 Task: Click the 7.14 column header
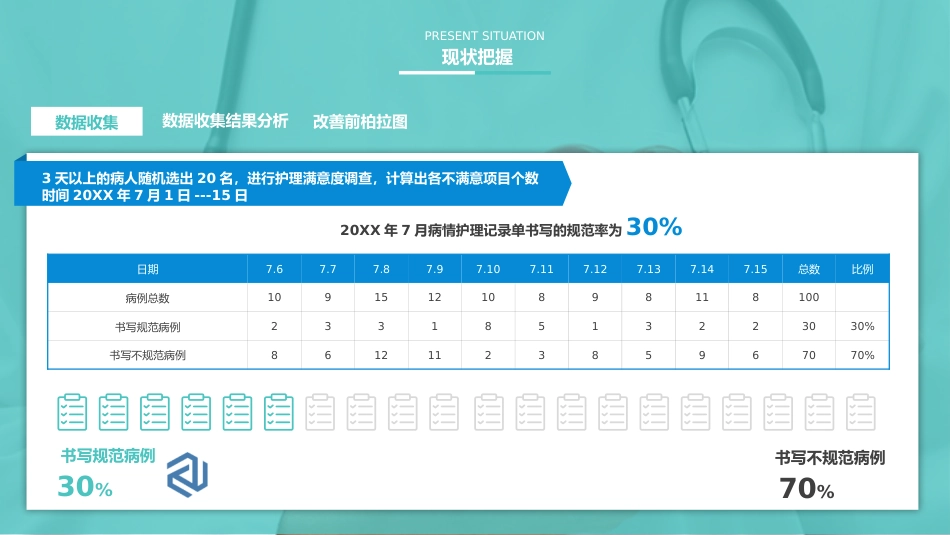pos(702,269)
